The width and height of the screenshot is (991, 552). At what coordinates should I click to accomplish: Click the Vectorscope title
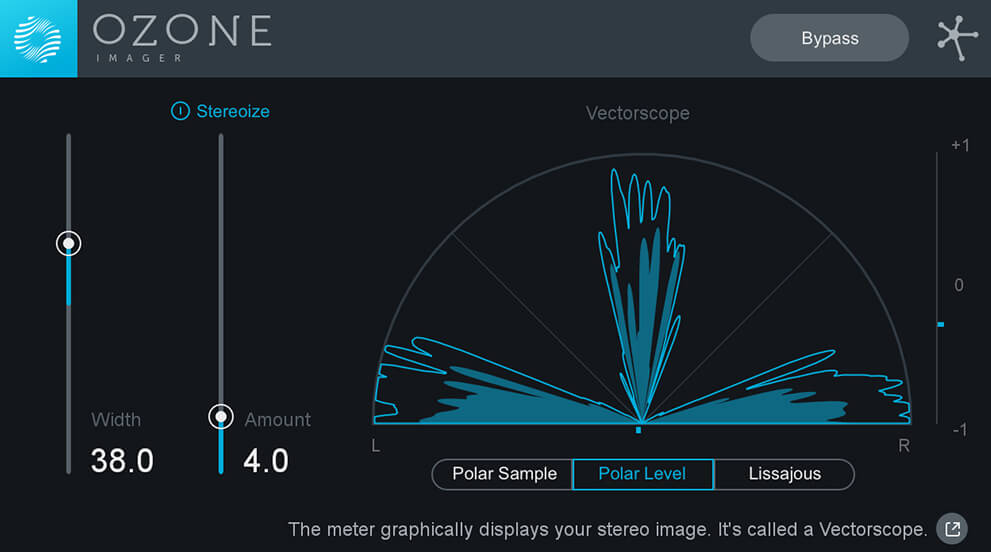pos(637,113)
